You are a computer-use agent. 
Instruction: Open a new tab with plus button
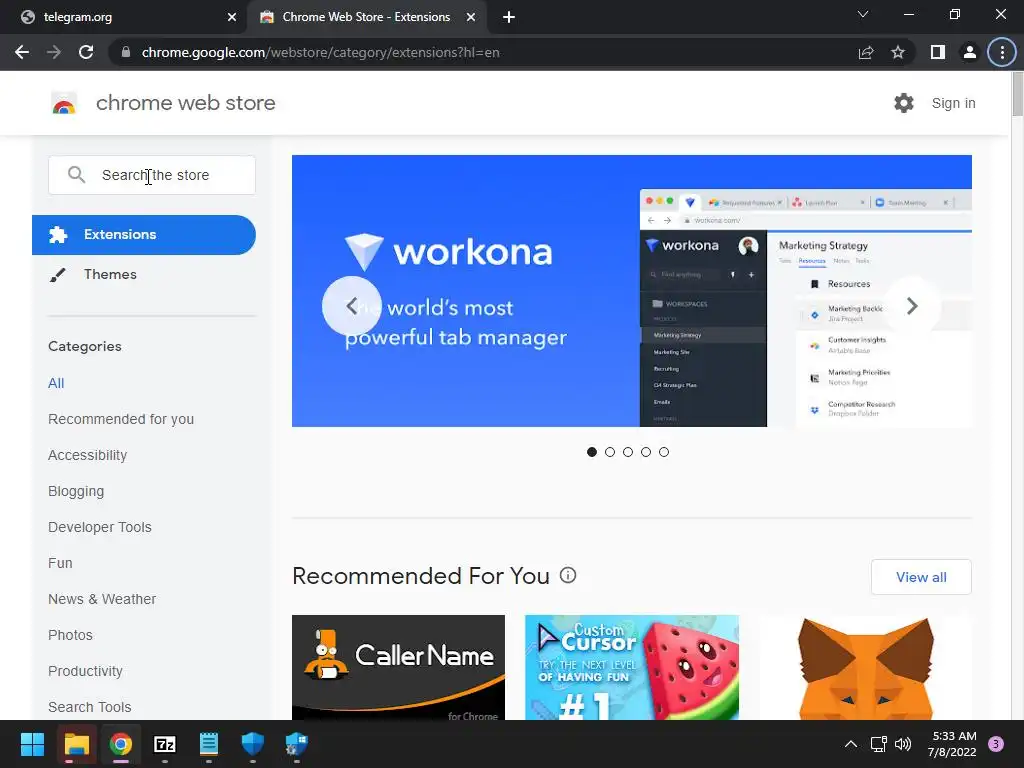pos(509,17)
